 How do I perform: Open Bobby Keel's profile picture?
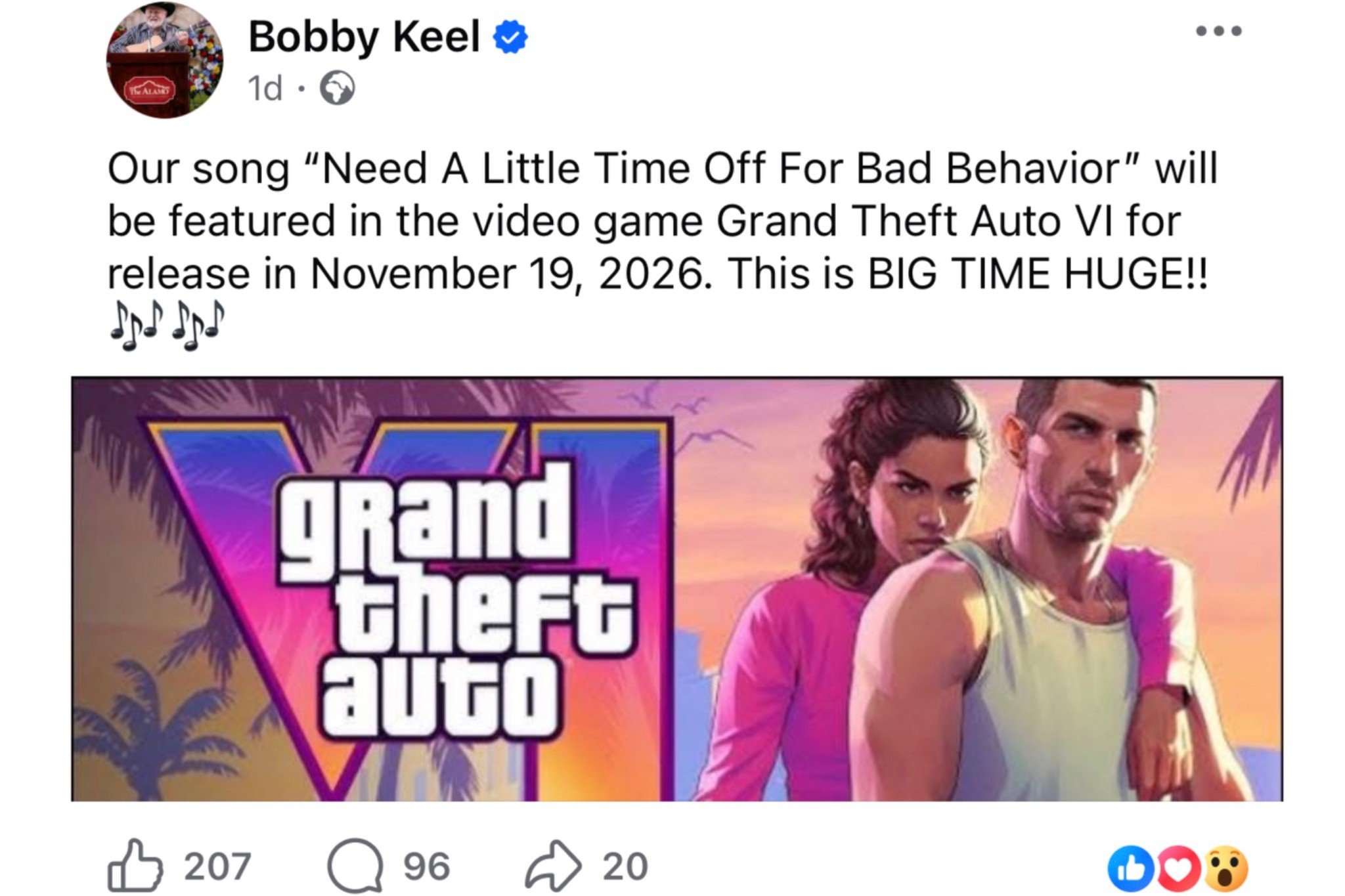coord(164,60)
